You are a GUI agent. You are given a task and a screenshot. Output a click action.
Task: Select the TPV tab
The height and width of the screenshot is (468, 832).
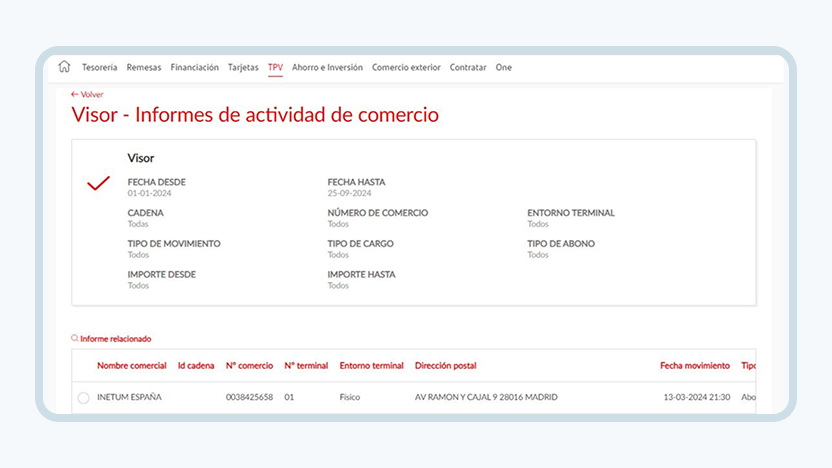(x=275, y=67)
